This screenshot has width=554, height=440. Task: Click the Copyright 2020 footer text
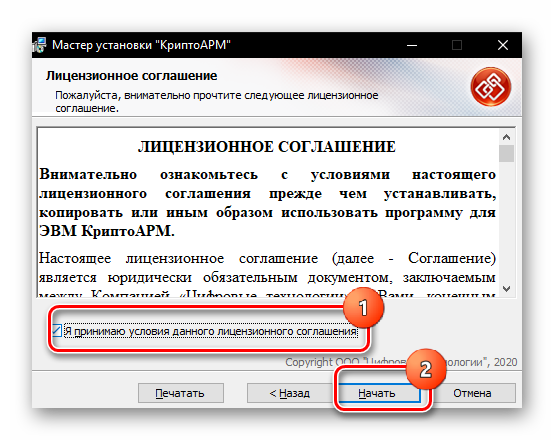(x=401, y=362)
